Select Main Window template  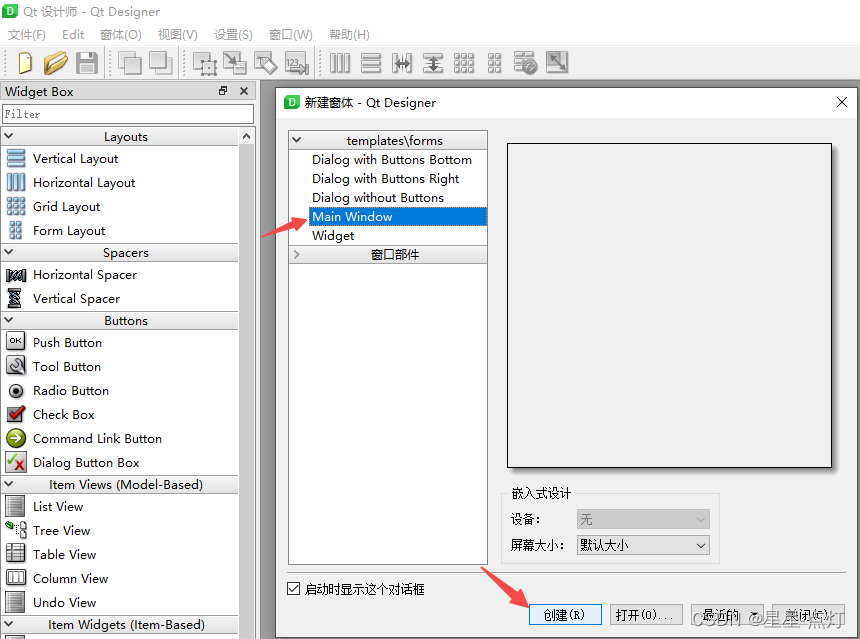[x=398, y=217]
